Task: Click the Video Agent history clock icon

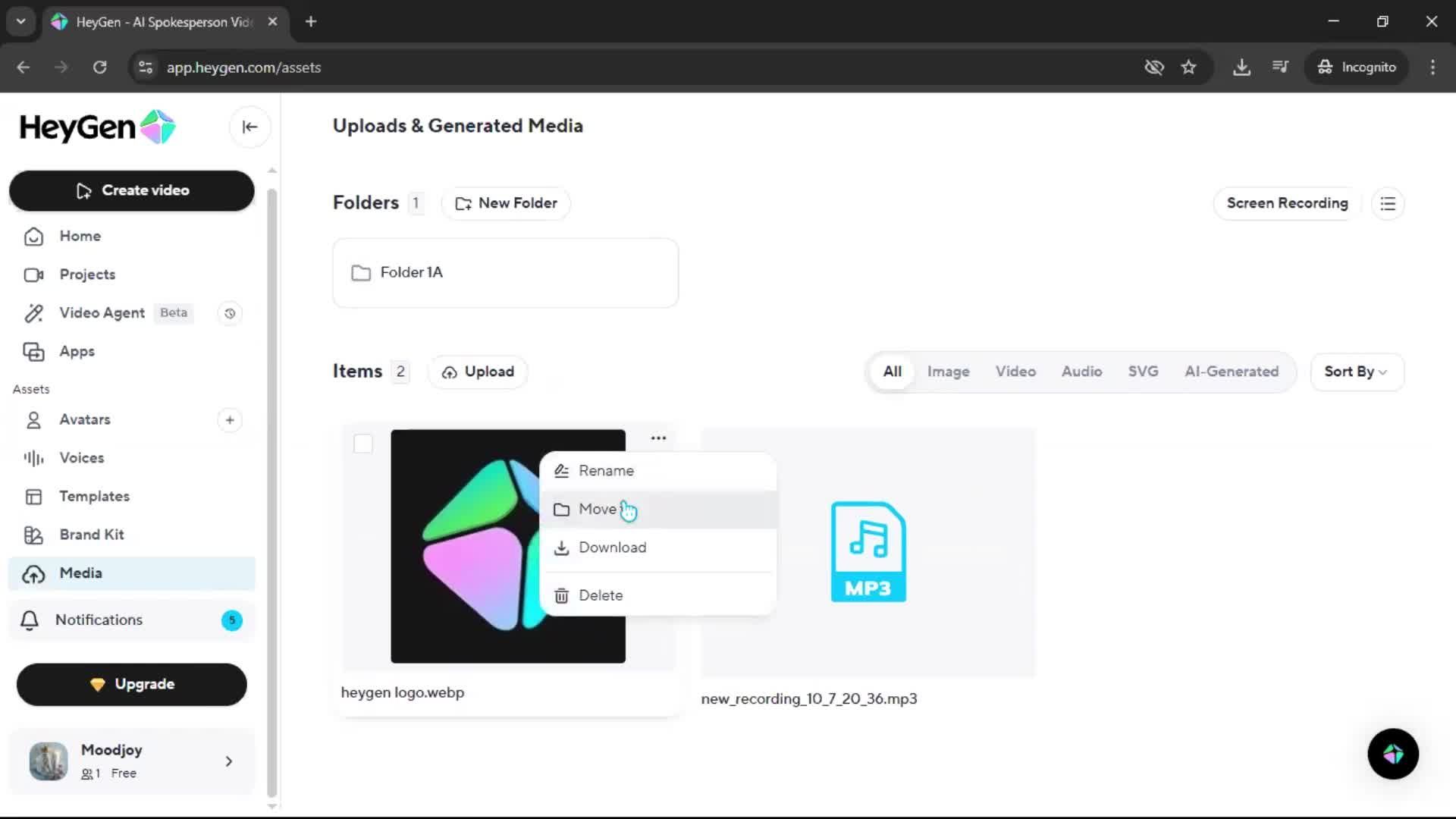Action: pyautogui.click(x=230, y=313)
